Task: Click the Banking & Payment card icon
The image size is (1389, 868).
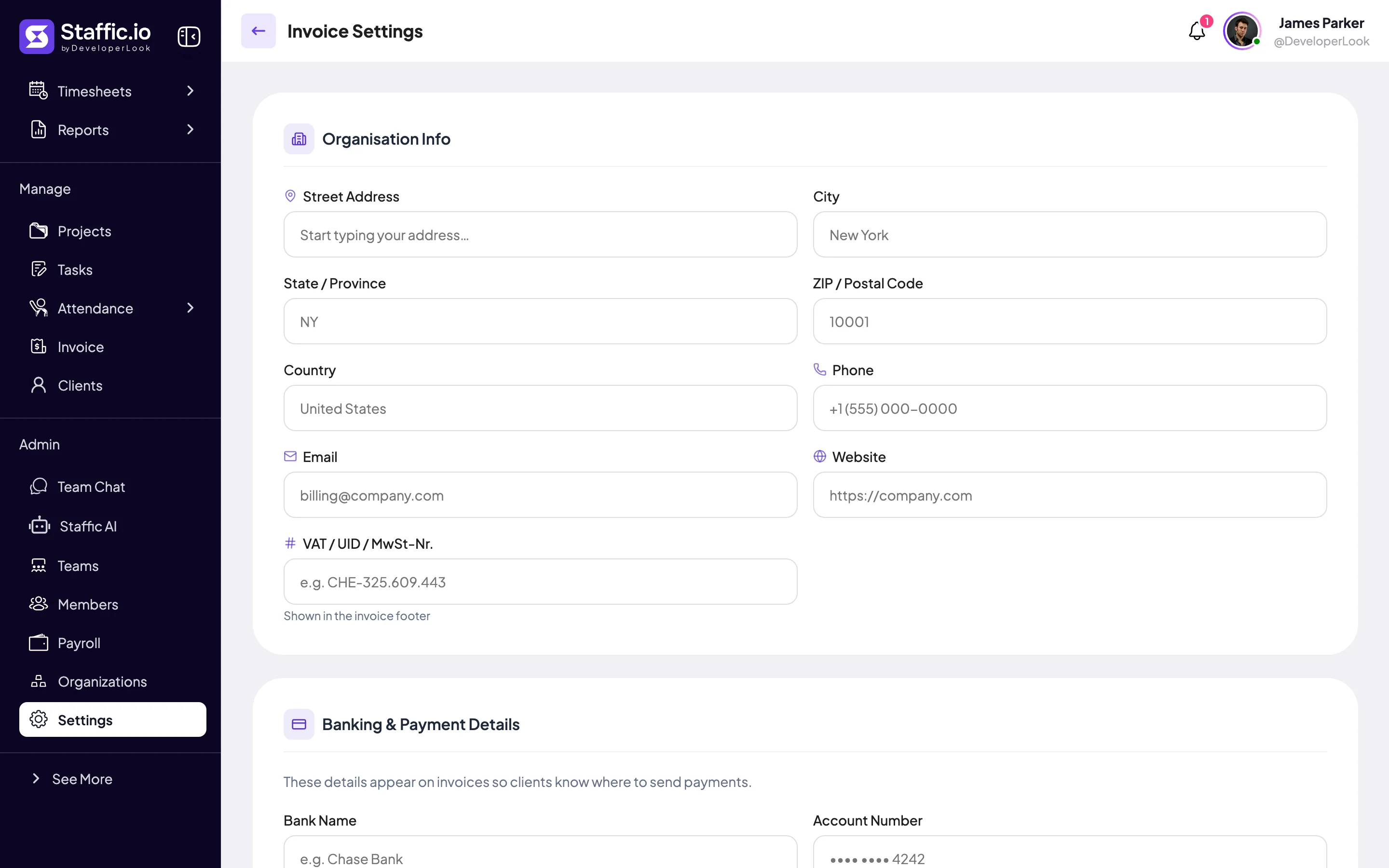Action: [x=299, y=724]
